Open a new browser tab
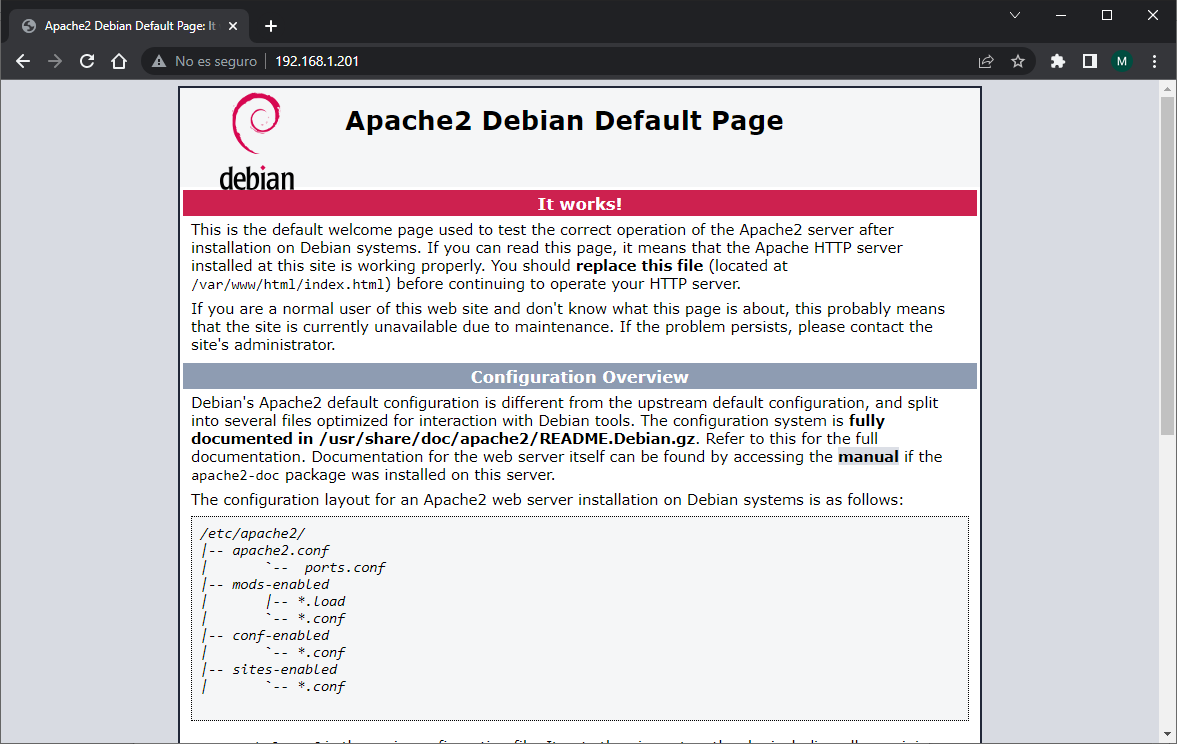The height and width of the screenshot is (744, 1177). [x=271, y=26]
